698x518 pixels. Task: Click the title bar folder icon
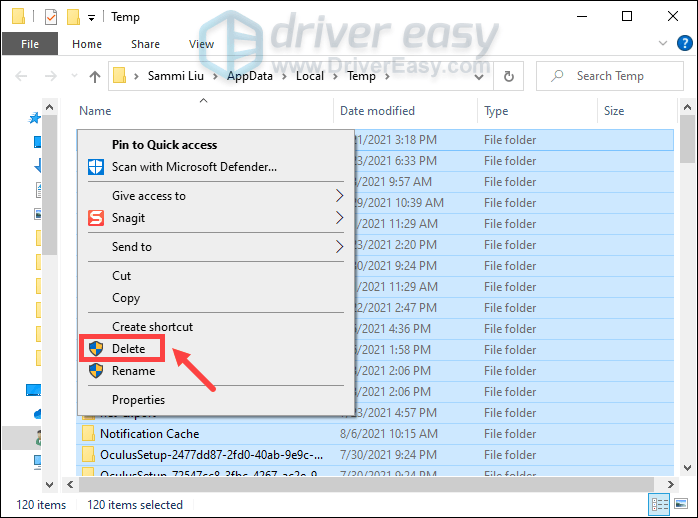click(18, 16)
